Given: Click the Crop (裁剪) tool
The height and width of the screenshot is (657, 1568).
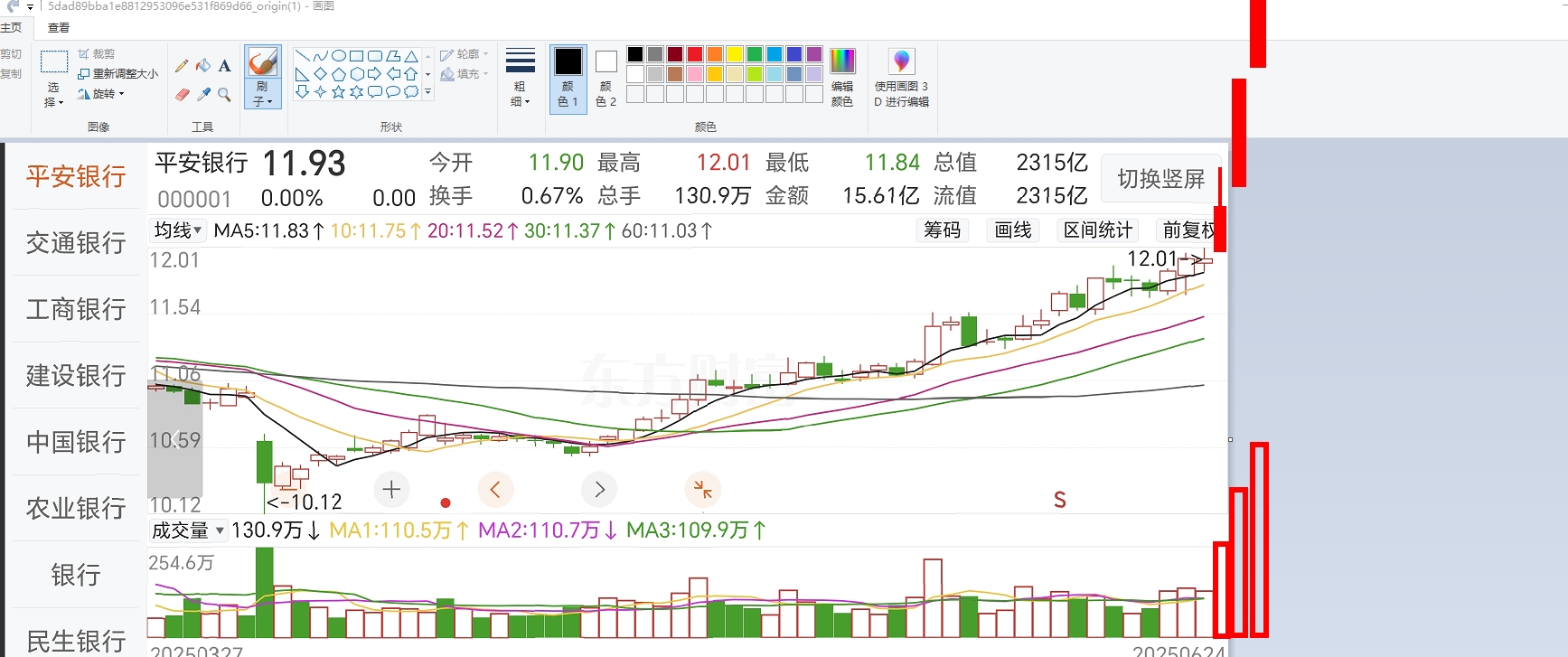Looking at the screenshot, I should 97,54.
